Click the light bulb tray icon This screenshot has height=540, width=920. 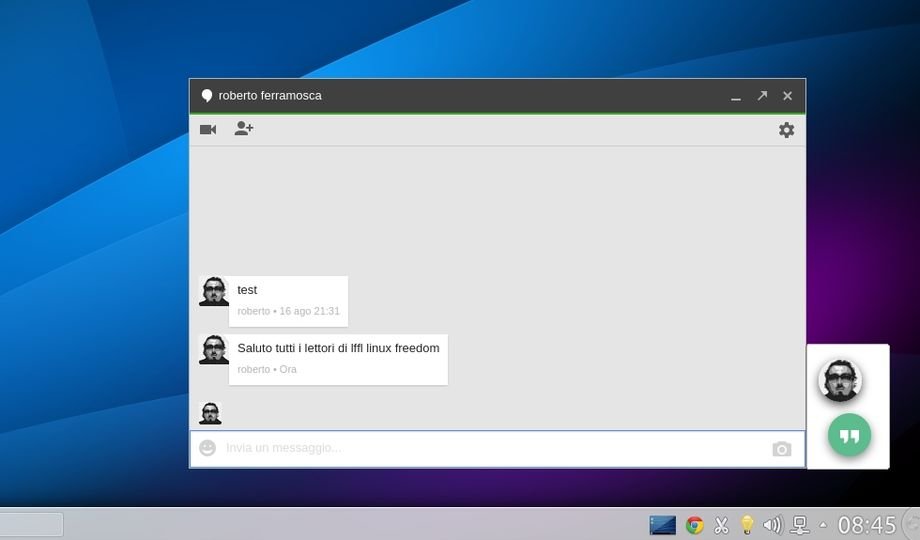coord(746,525)
